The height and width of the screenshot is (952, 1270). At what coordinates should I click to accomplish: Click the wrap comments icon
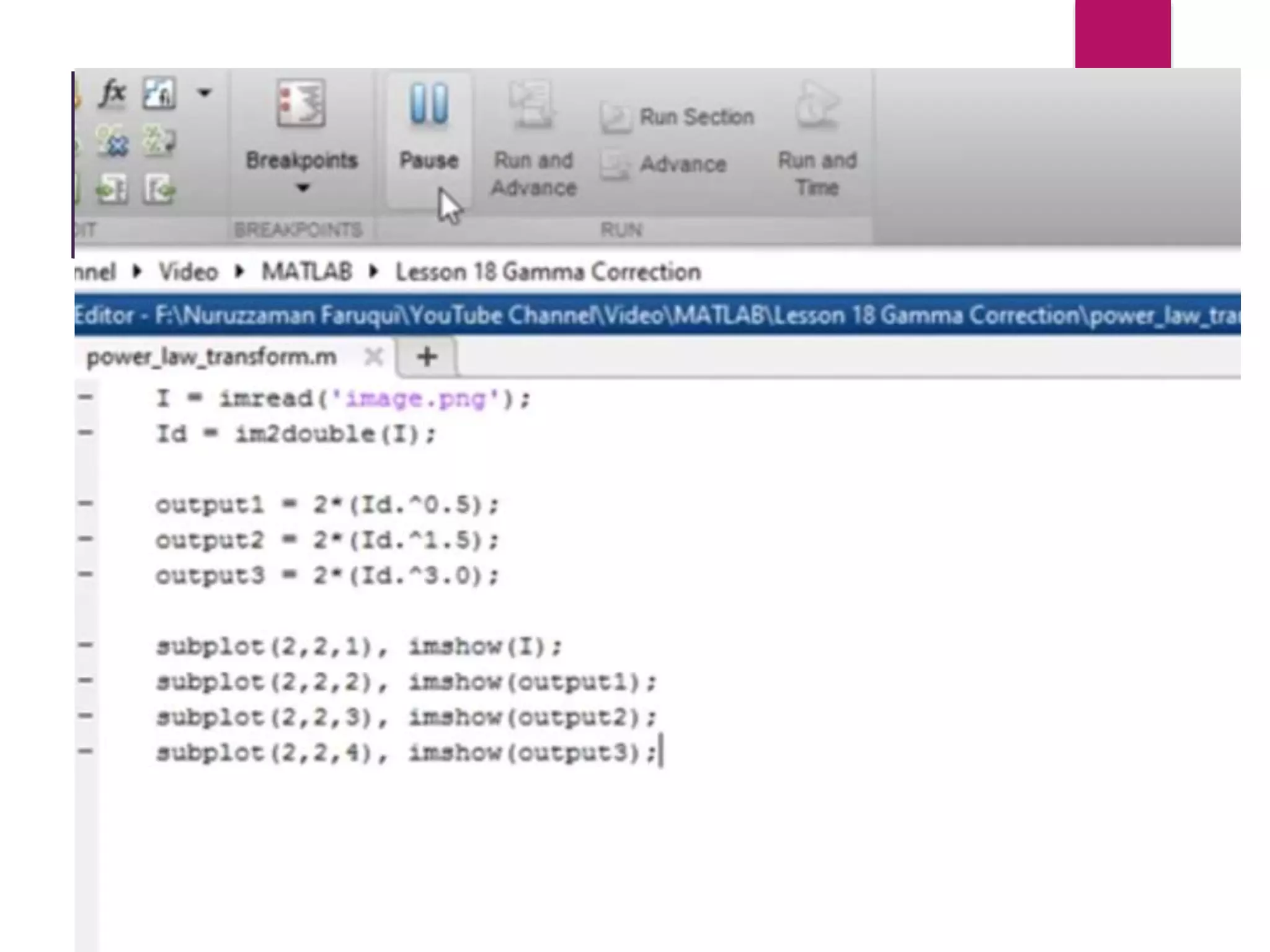(x=159, y=142)
